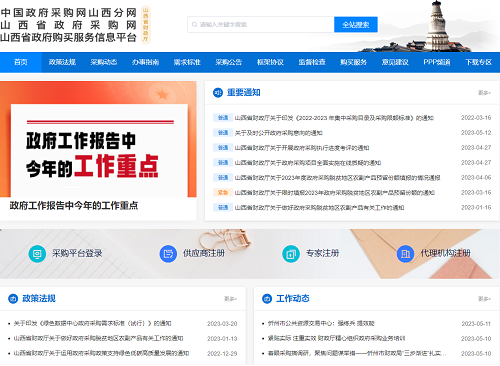Click the tag on the 2023-04-06 notice
This screenshot has height=366, width=500.
click(223, 178)
